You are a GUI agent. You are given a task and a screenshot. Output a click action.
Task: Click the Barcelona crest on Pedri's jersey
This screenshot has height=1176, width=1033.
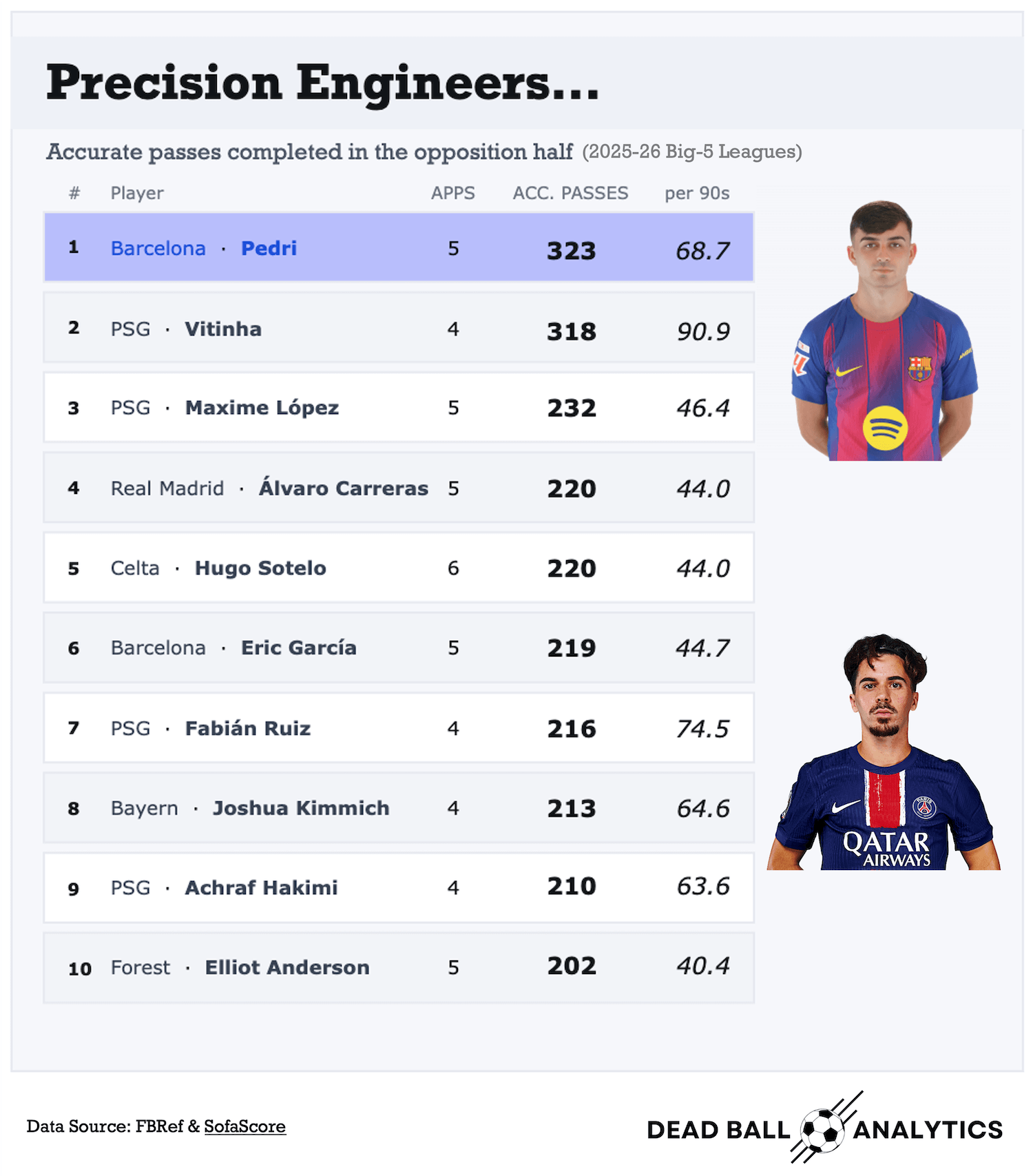coord(919,368)
